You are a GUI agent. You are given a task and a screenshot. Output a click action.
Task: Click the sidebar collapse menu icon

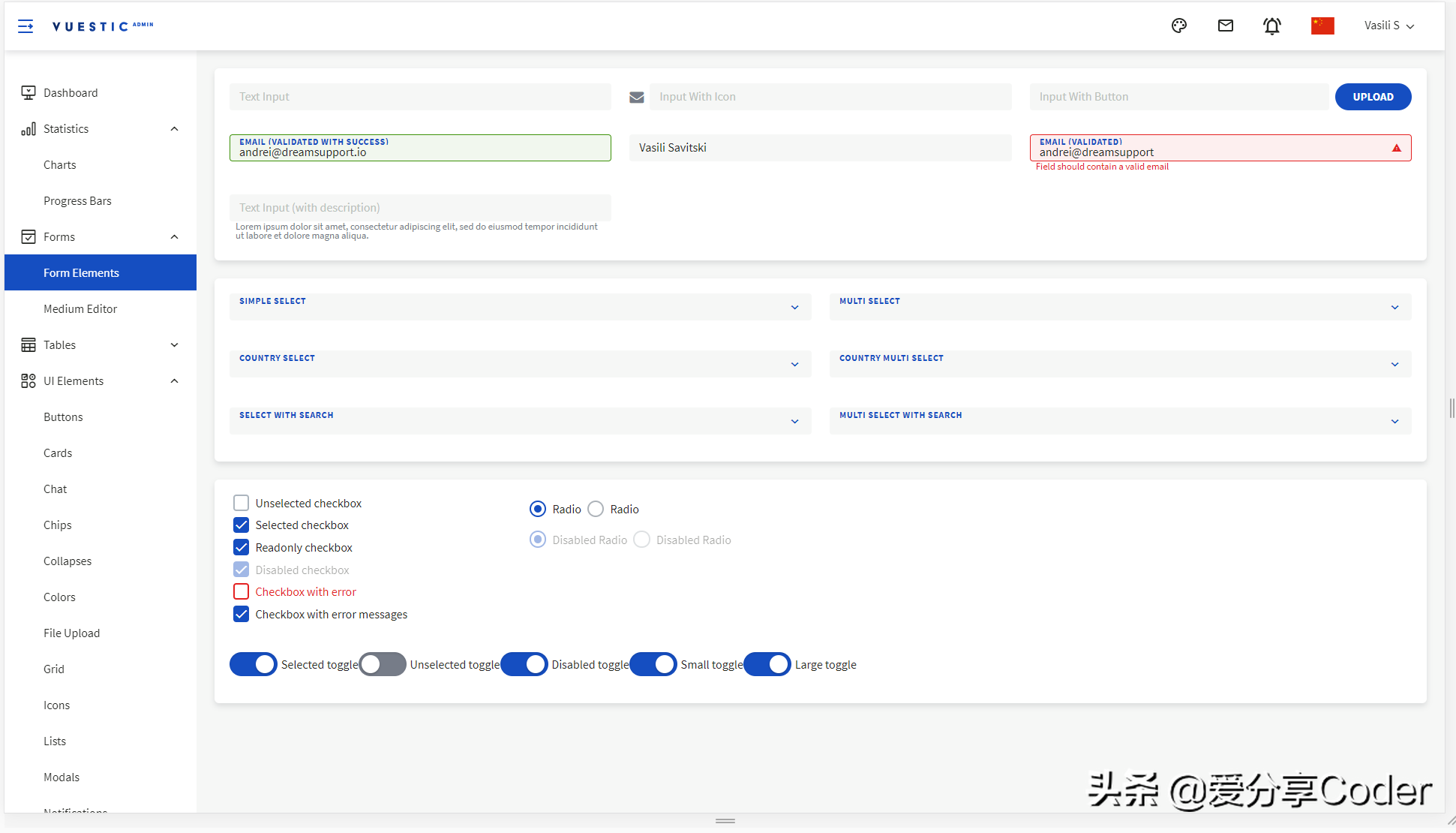[26, 26]
